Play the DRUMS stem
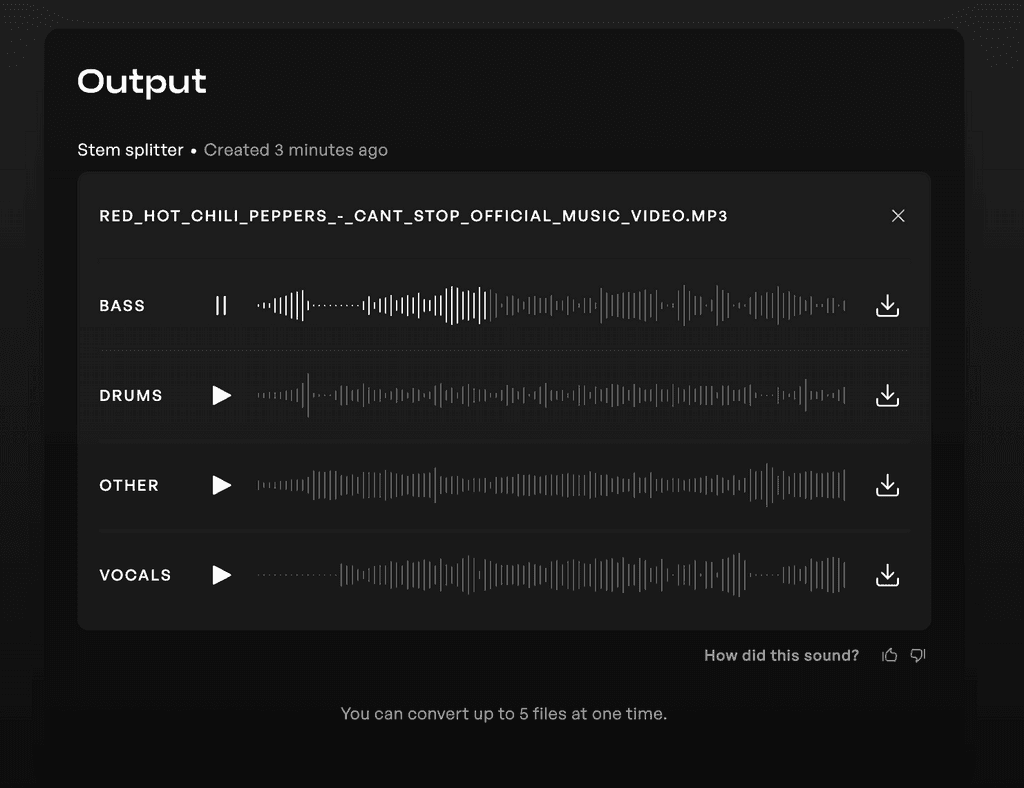The width and height of the screenshot is (1024, 788). (221, 395)
